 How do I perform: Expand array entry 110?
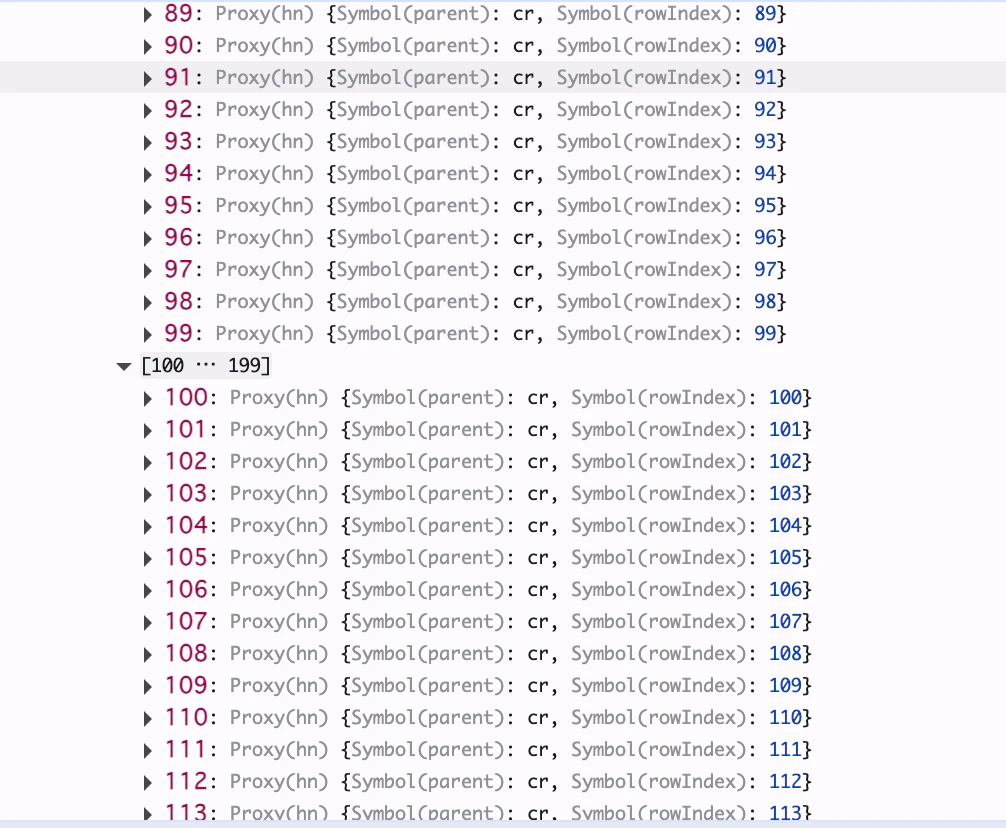pyautogui.click(x=148, y=720)
